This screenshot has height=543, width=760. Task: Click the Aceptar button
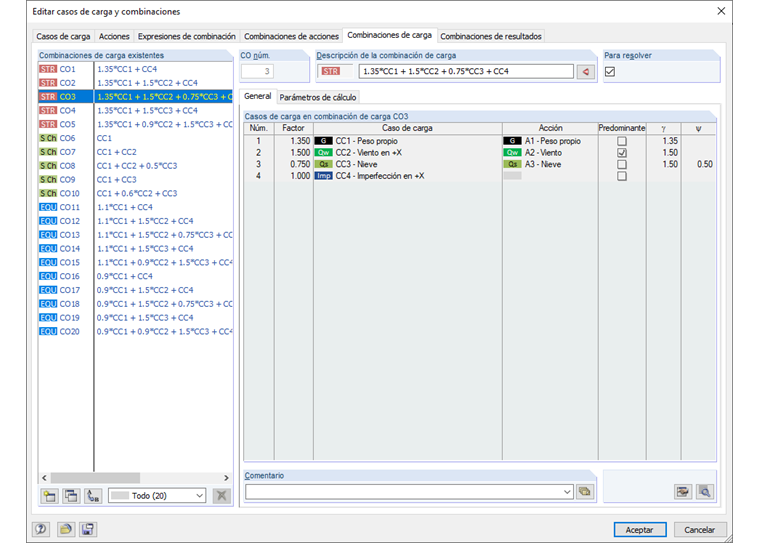coord(640,529)
